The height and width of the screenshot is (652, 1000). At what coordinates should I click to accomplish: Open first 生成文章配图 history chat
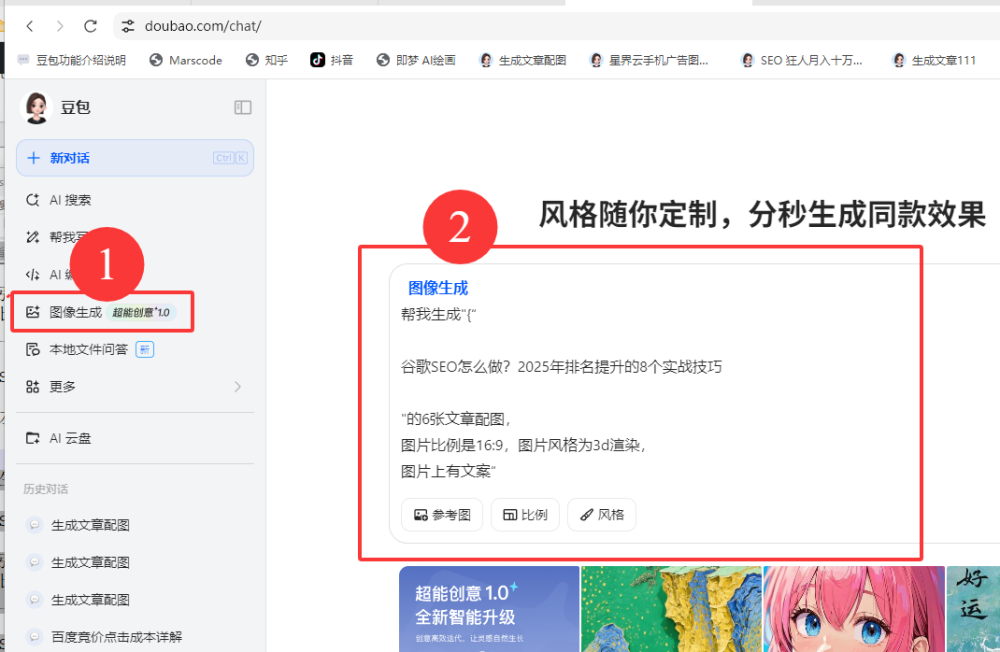pos(90,525)
